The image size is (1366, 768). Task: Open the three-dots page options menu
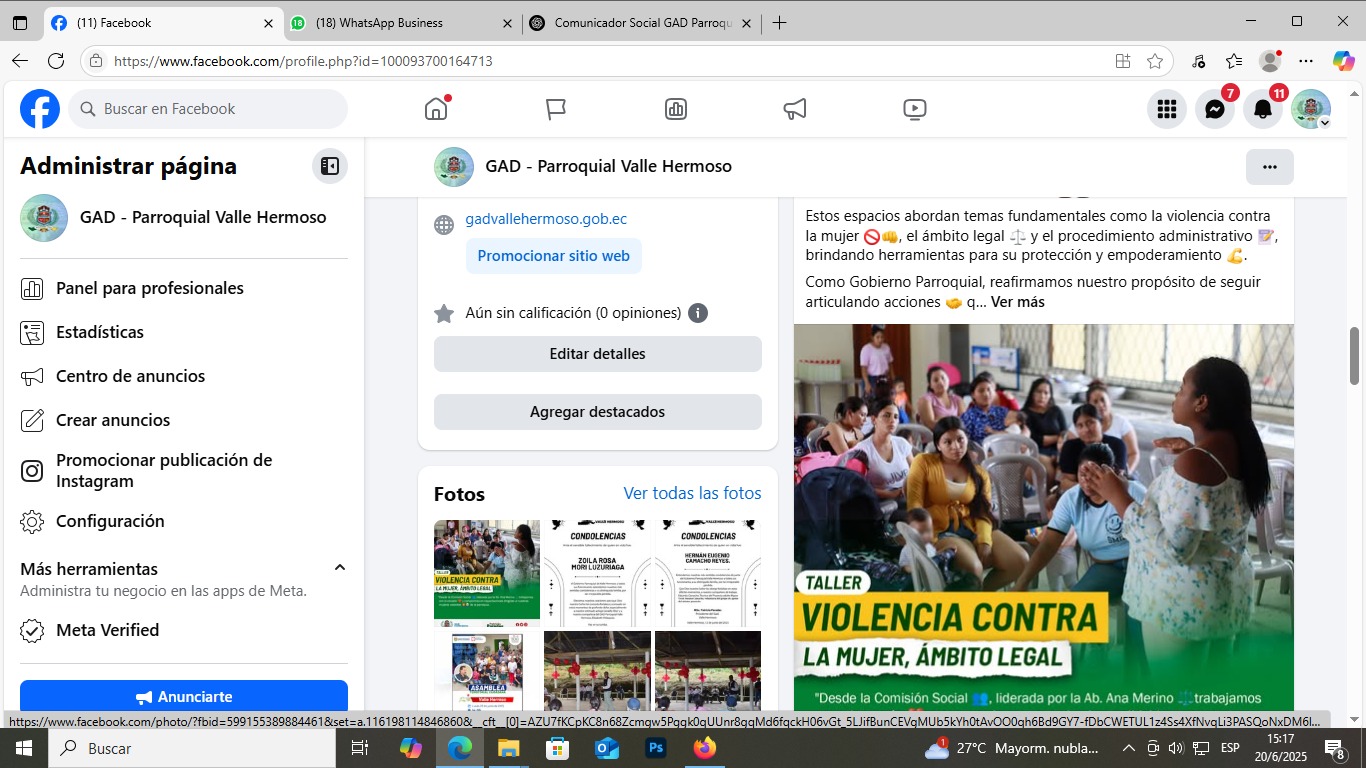[1269, 167]
